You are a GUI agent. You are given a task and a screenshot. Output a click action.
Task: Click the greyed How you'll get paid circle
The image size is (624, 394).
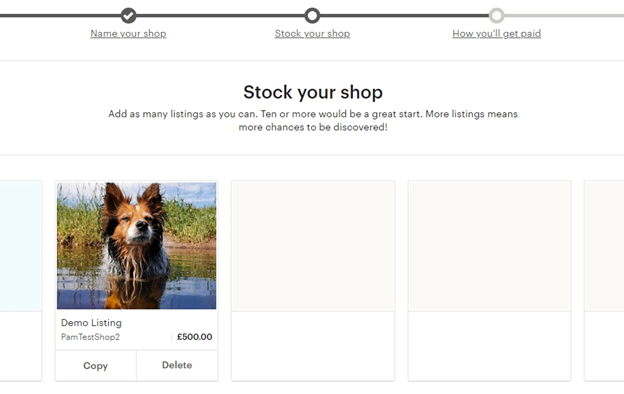click(x=496, y=16)
